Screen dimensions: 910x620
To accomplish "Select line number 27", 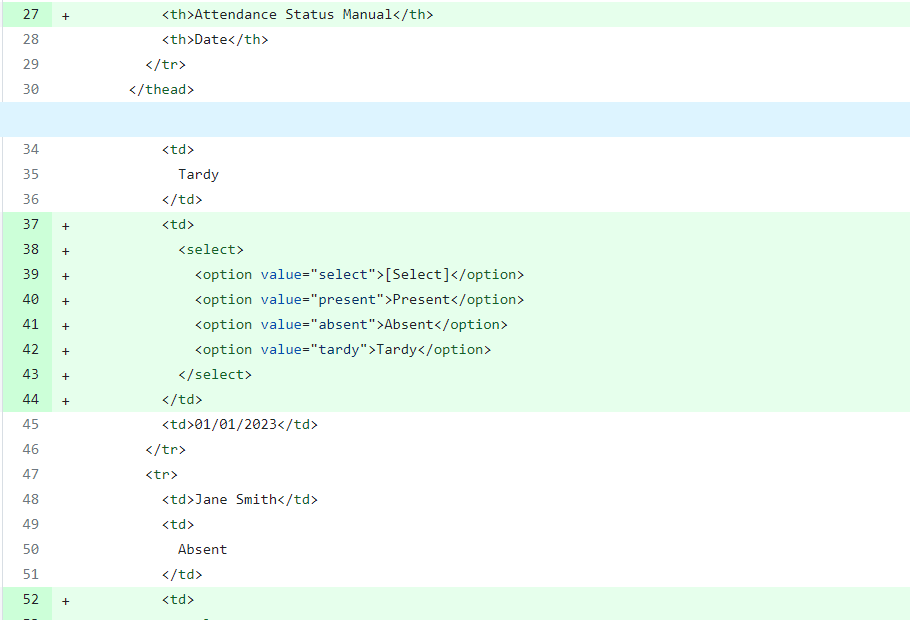I will coord(31,15).
